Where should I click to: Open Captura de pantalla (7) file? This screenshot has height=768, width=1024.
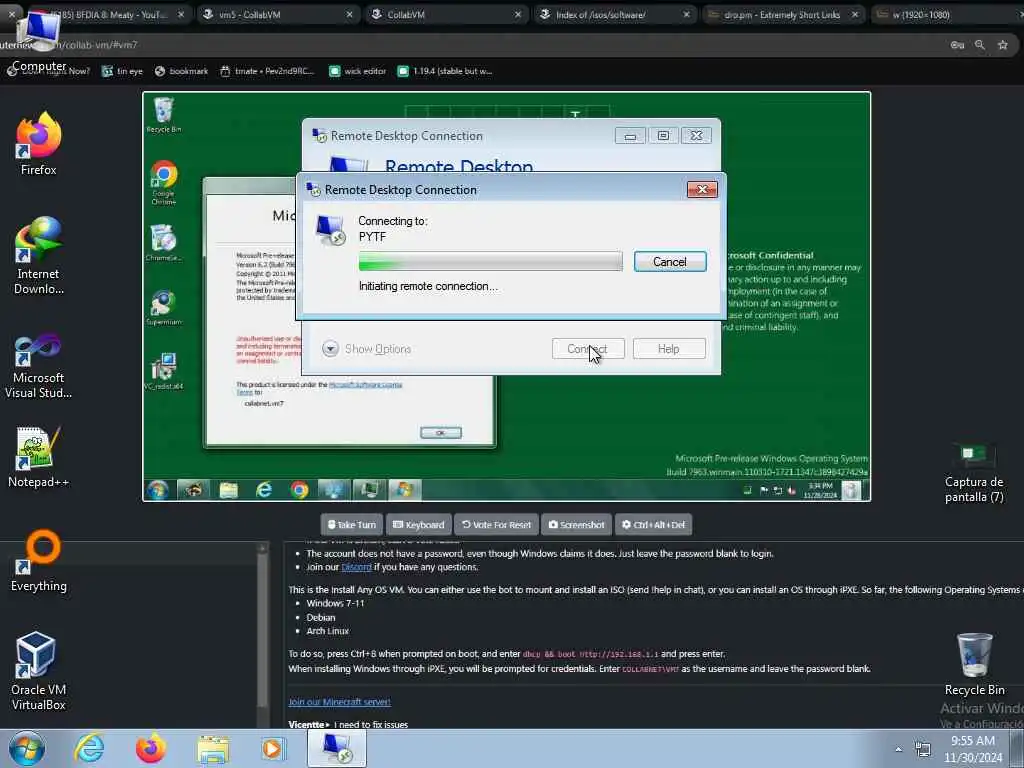(974, 473)
